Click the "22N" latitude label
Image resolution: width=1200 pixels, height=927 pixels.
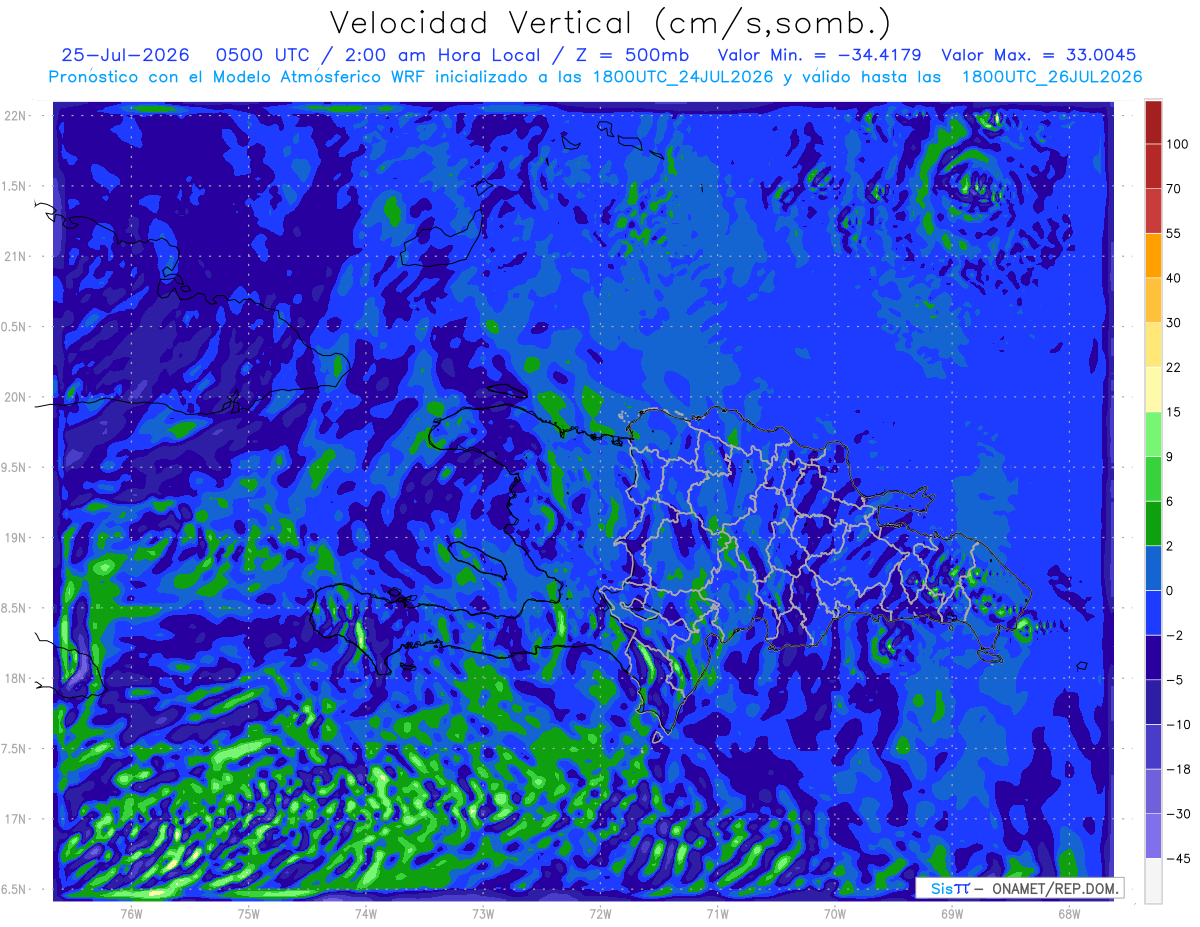[x=14, y=115]
